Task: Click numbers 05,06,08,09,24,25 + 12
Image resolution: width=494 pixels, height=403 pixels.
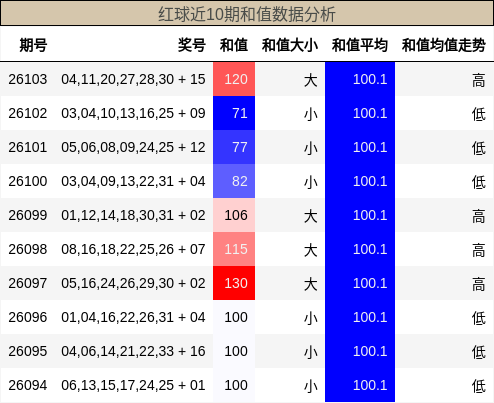Action: tap(133, 147)
